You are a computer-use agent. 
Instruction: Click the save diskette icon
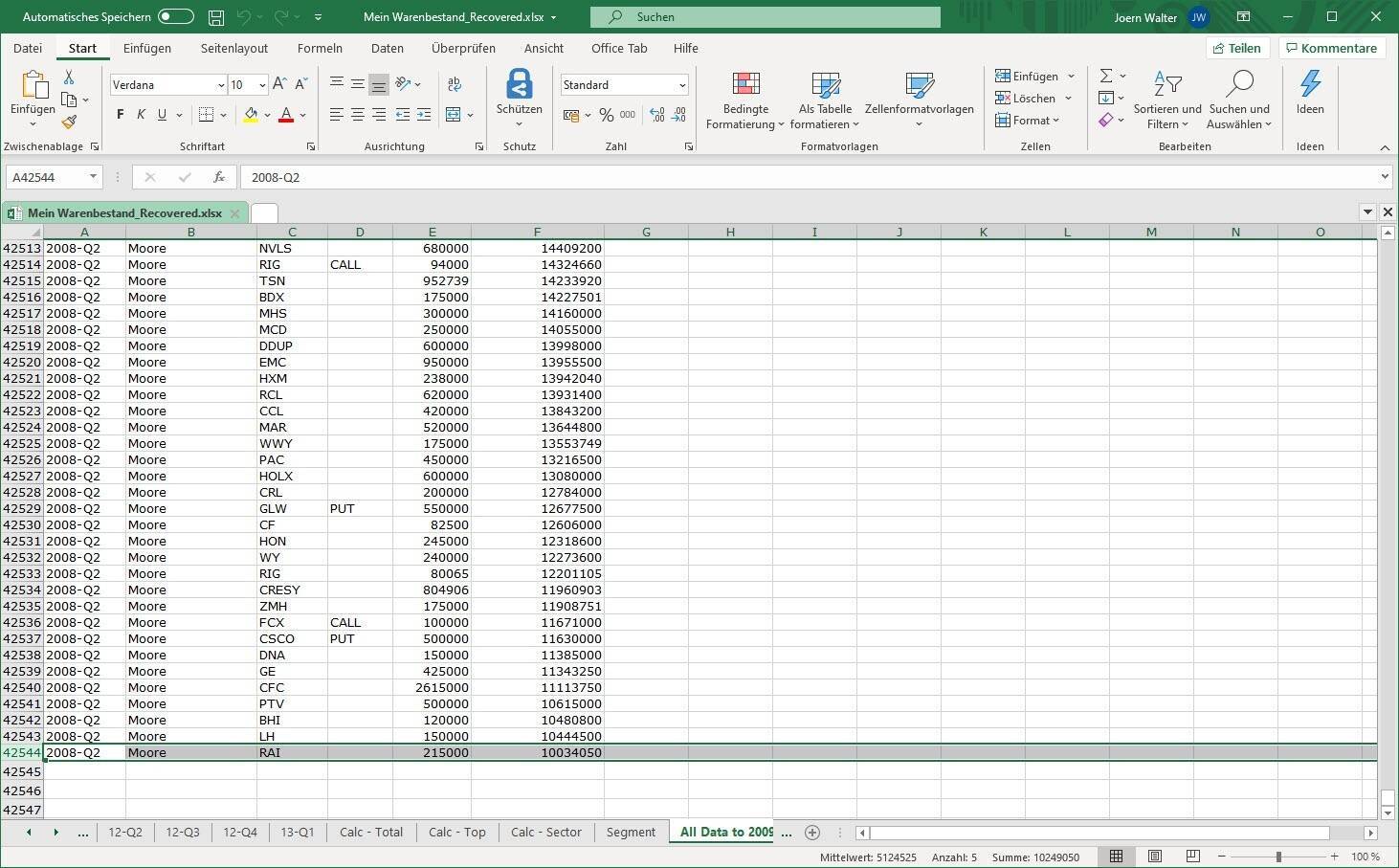tap(216, 17)
